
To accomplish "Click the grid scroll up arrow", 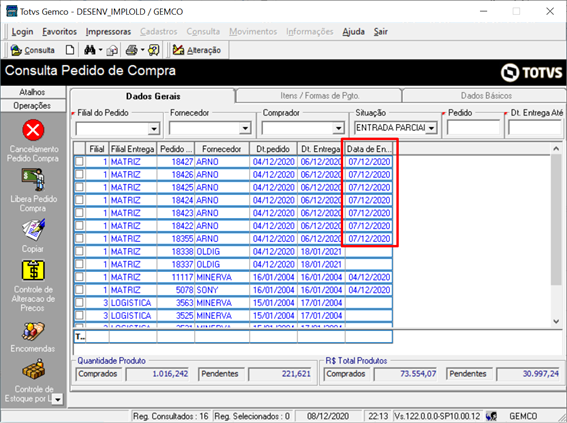I will (x=556, y=149).
